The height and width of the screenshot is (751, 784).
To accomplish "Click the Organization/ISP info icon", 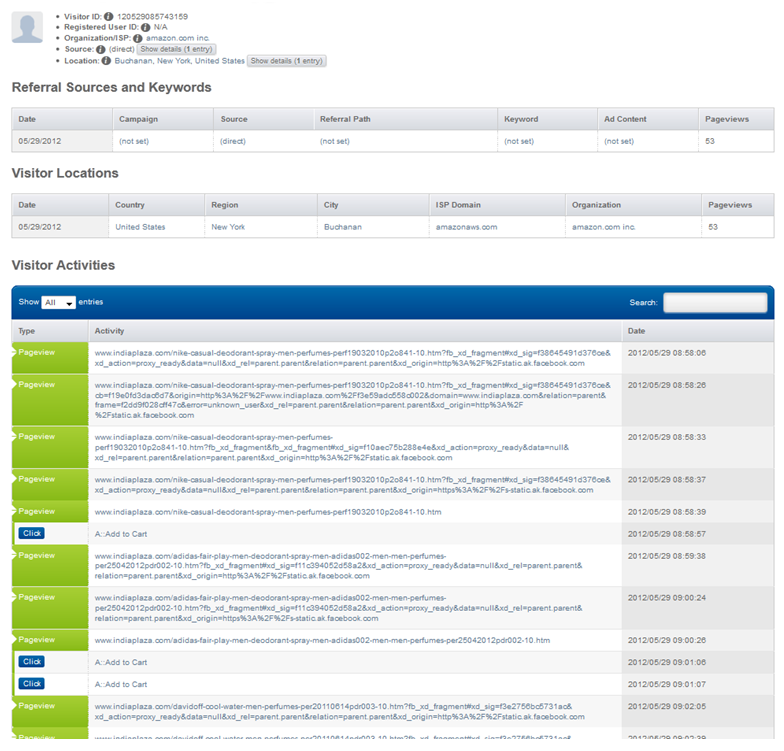I will click(x=138, y=39).
